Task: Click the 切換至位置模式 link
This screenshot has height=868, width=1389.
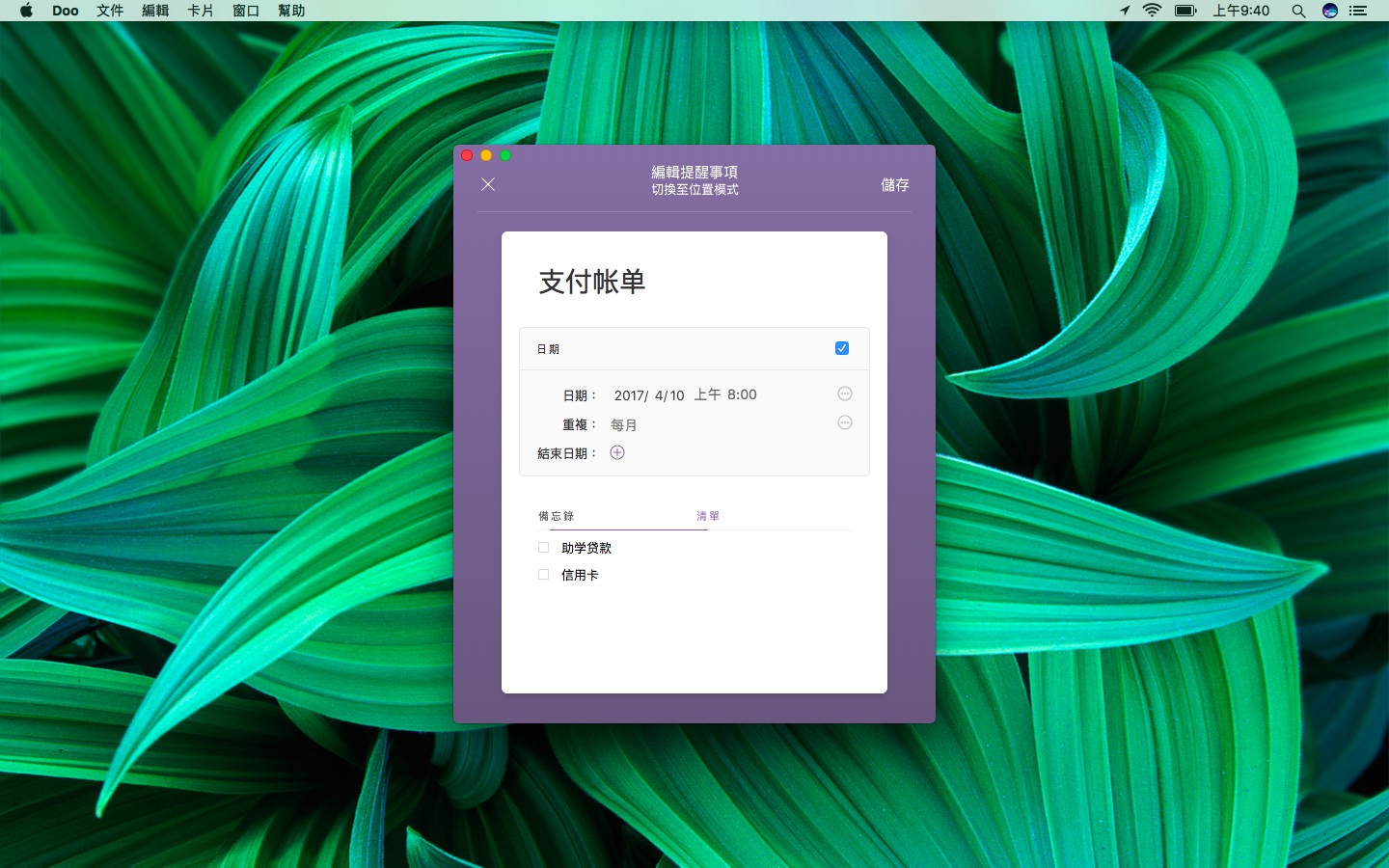Action: 694,190
